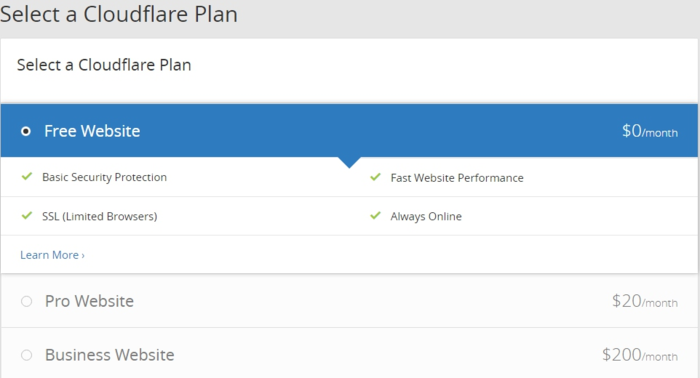Screen dimensions: 700x378
Task: Click the SSL (Limited Browsers) checkmark icon
Action: (x=27, y=216)
